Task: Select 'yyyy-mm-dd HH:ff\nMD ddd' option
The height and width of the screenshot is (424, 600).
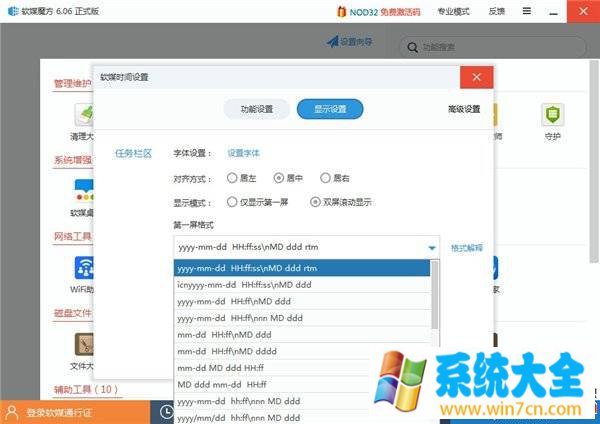Action: click(302, 302)
